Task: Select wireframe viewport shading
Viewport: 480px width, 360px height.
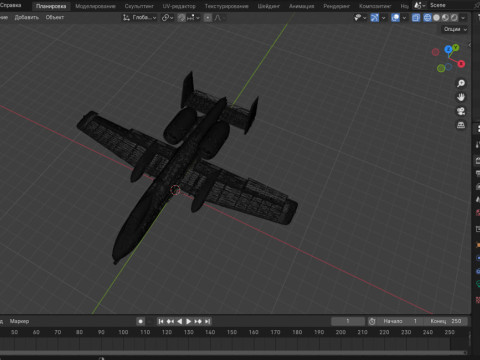Action: tap(427, 18)
